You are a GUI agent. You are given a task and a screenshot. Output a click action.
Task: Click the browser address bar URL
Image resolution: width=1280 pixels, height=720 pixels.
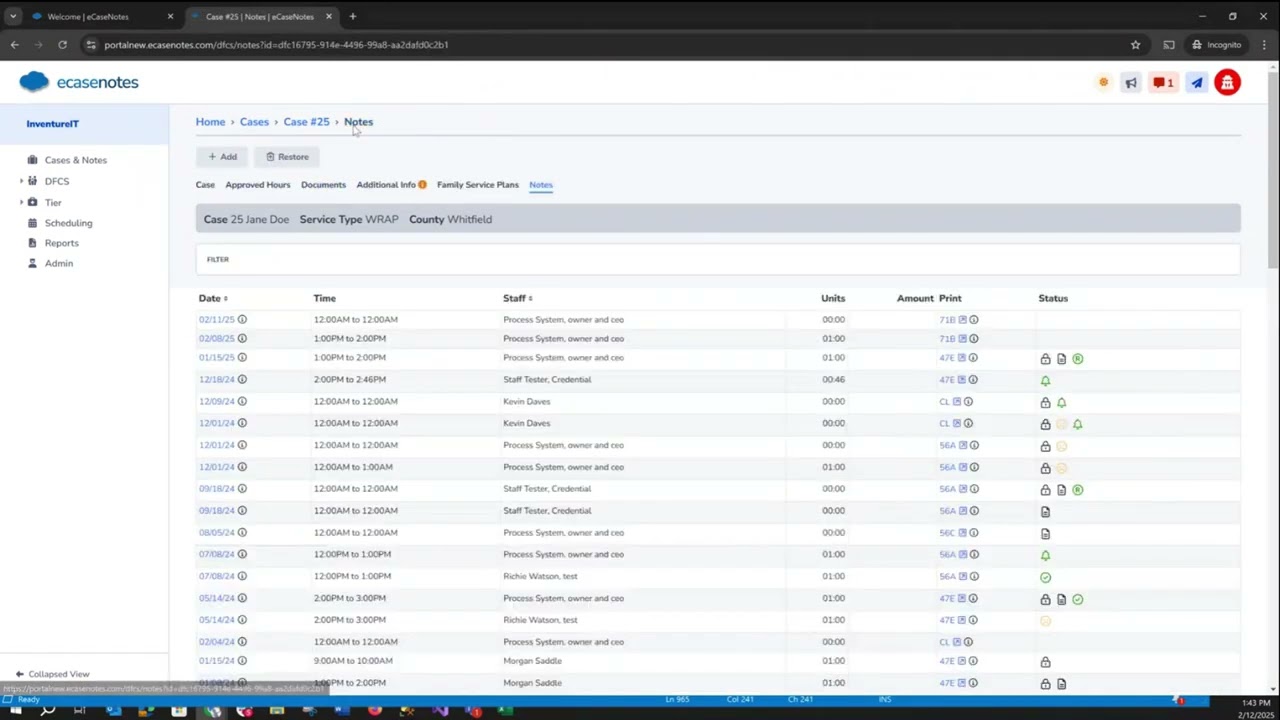click(x=276, y=45)
